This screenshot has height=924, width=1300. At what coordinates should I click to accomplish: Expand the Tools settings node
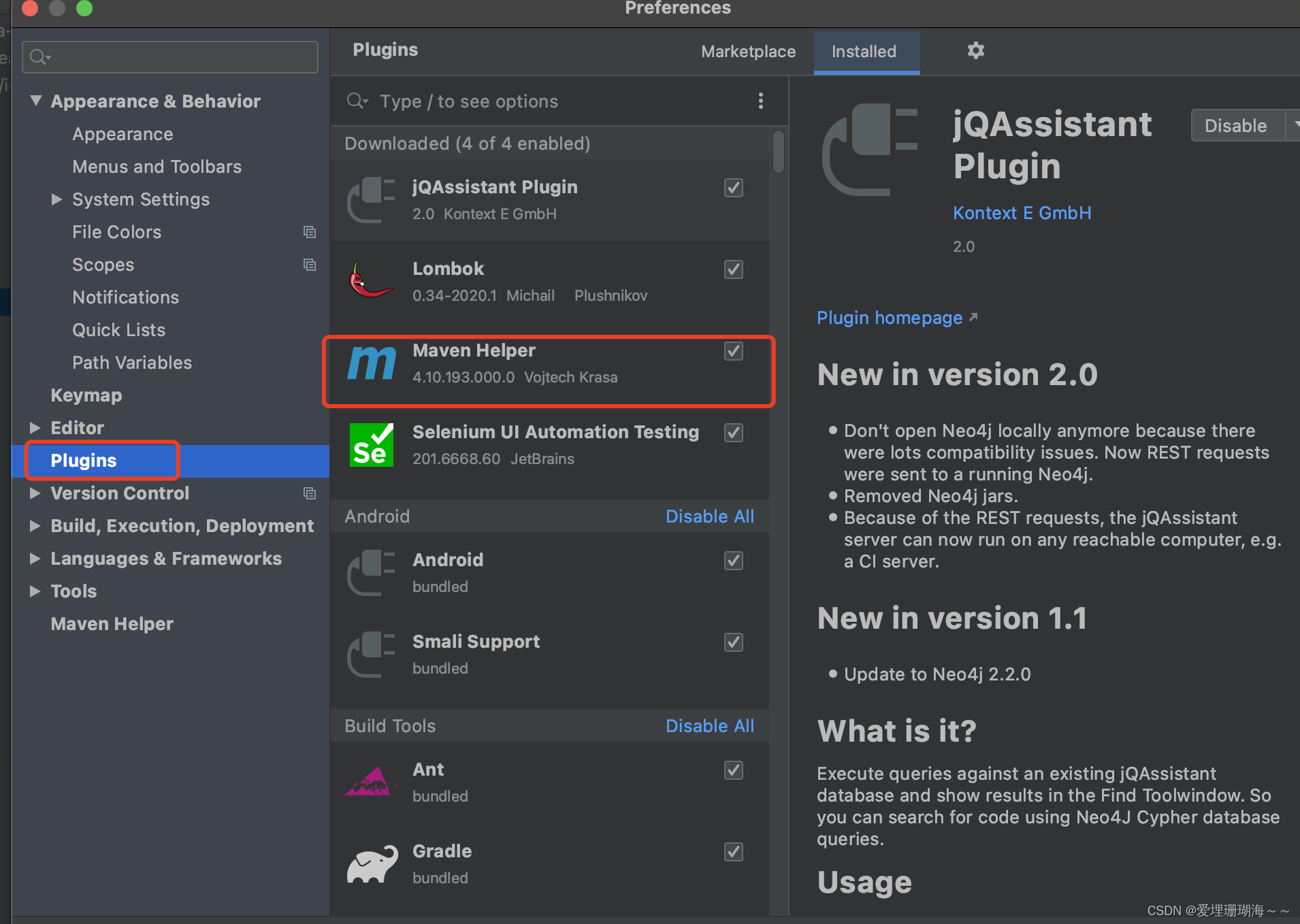pyautogui.click(x=35, y=591)
